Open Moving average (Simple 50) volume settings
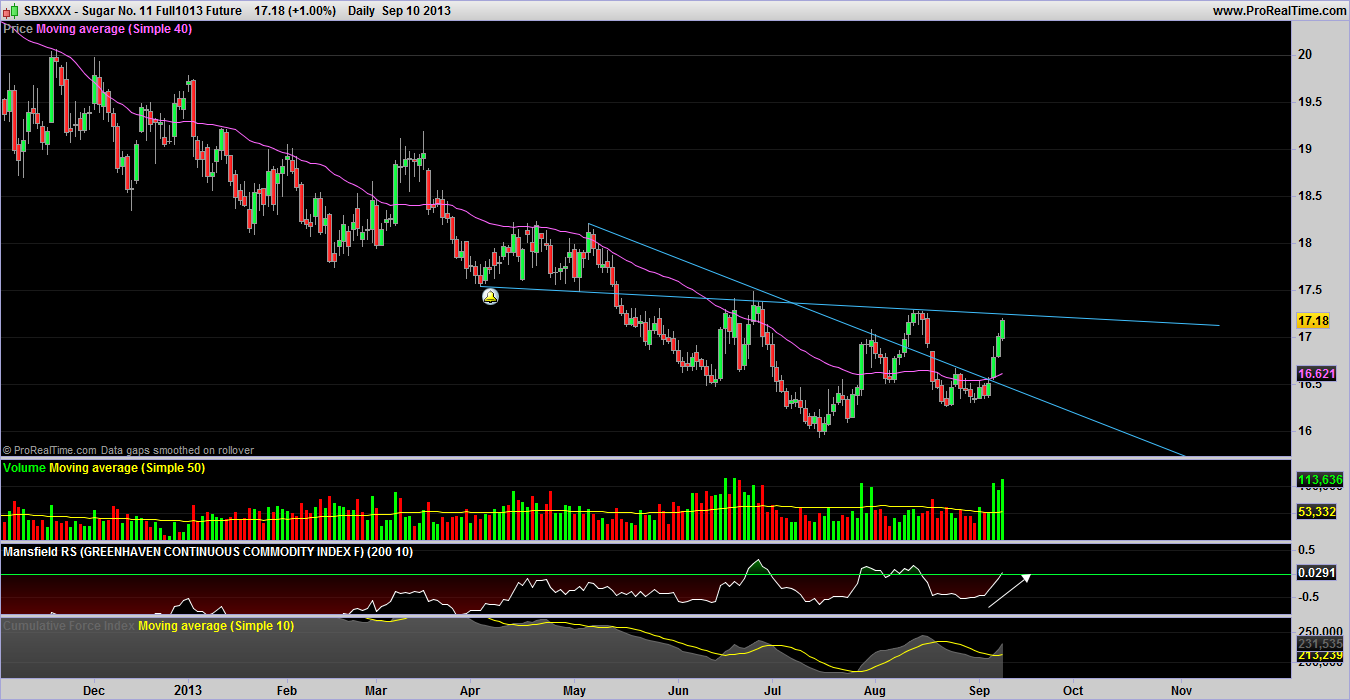The image size is (1350, 700). (127, 467)
